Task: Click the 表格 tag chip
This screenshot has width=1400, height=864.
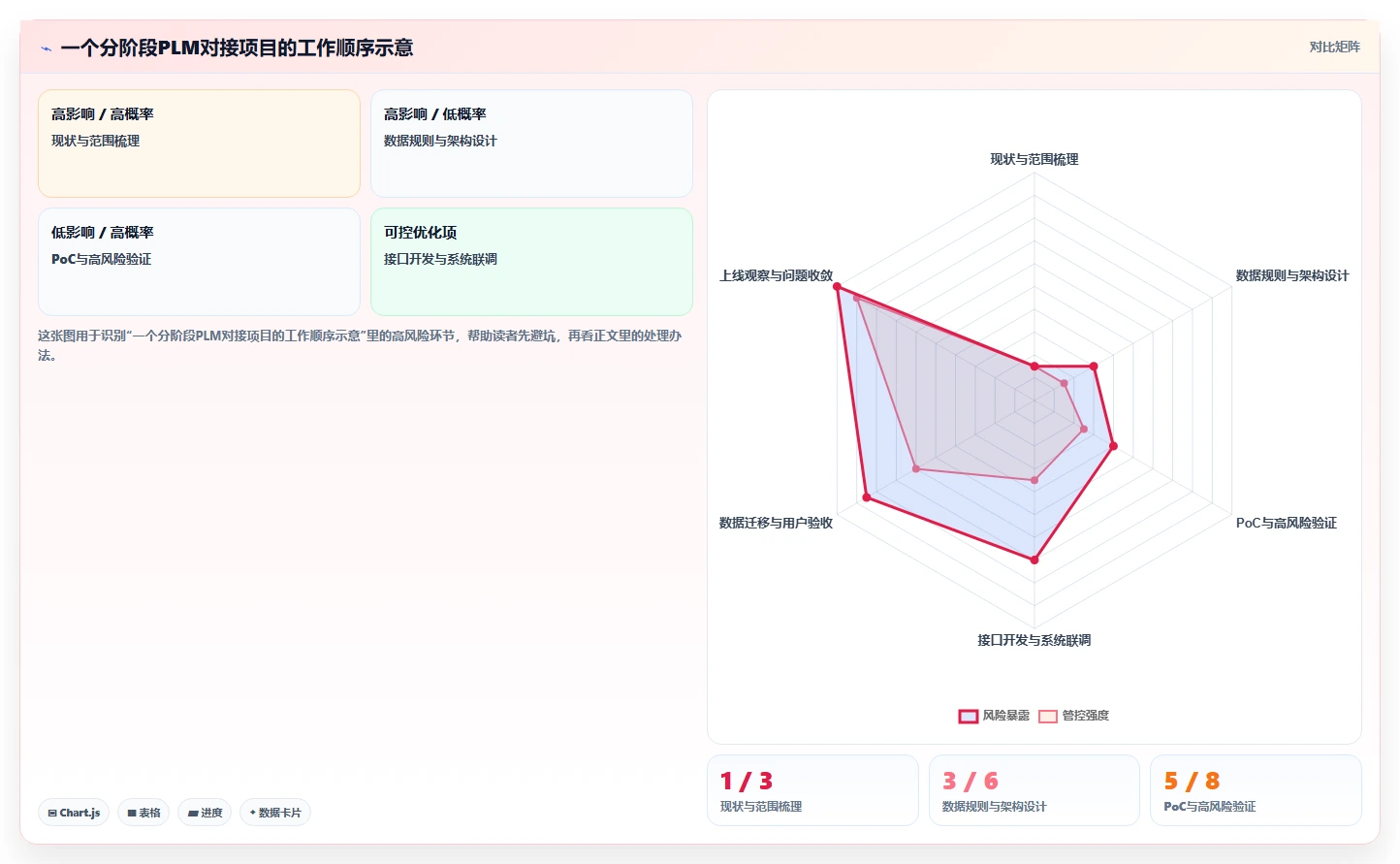Action: tap(143, 813)
